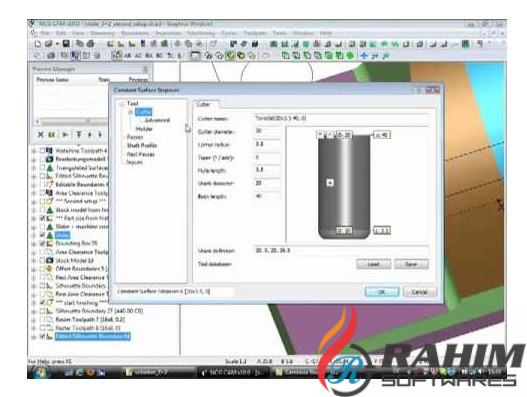This screenshot has width=527, height=397.
Task: Click the Offset Boundaries item icon
Action: [49, 269]
